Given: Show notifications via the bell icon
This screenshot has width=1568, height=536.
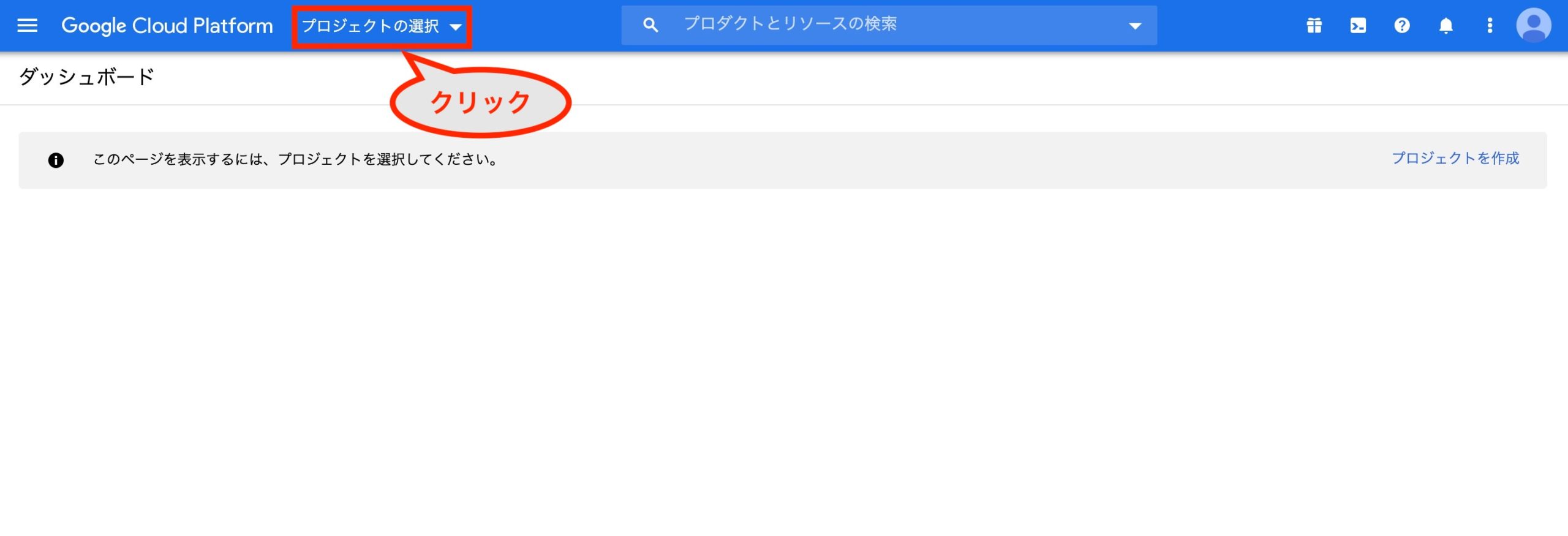Looking at the screenshot, I should 1446,26.
